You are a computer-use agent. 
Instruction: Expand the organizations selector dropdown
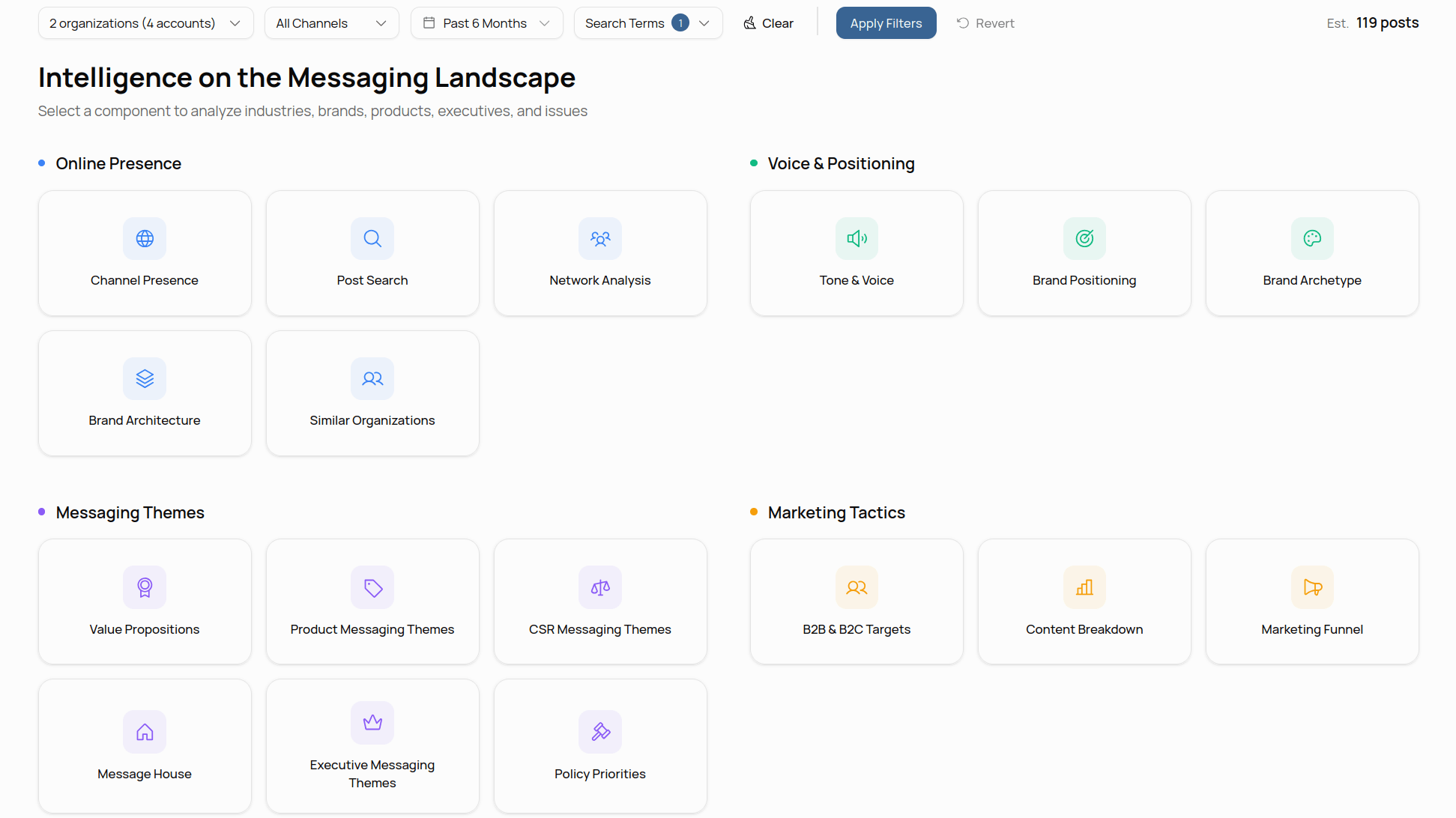[145, 22]
